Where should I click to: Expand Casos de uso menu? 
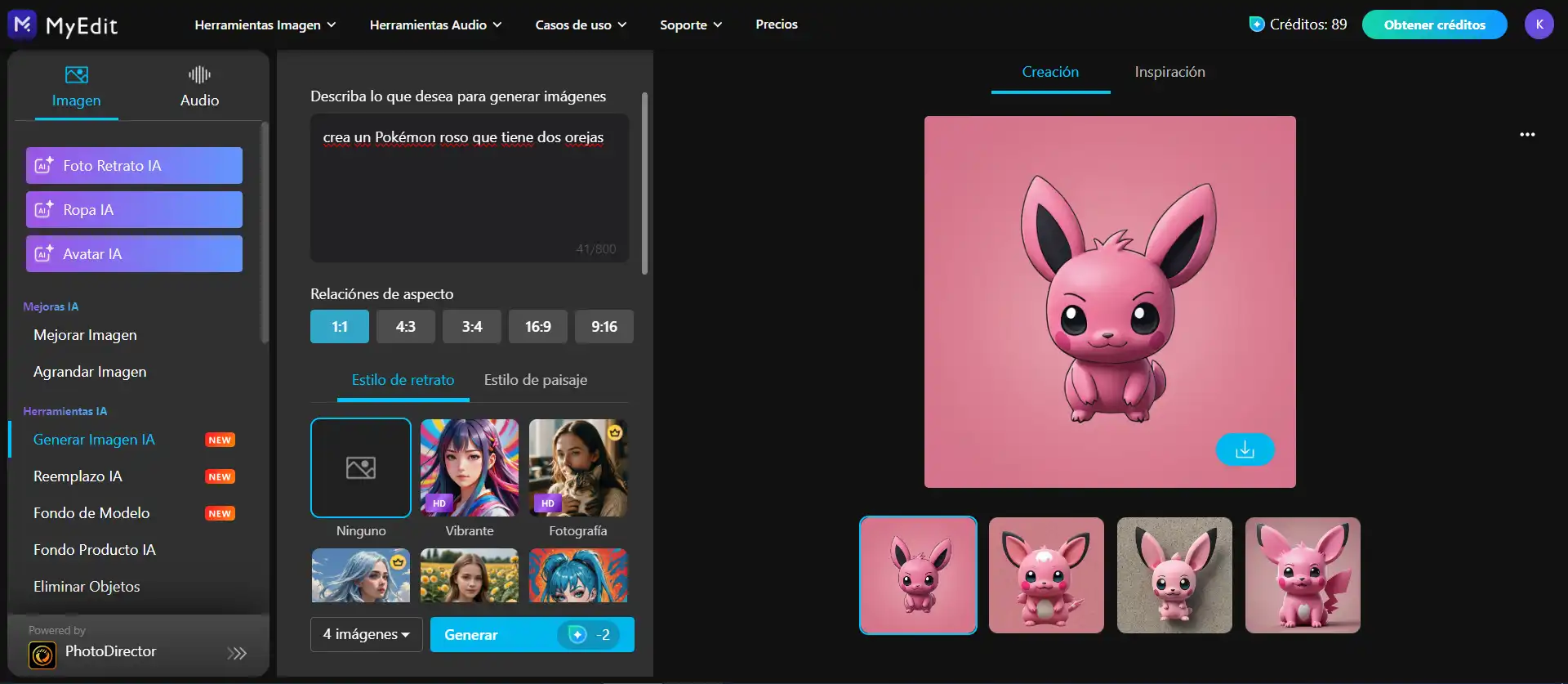[x=581, y=25]
